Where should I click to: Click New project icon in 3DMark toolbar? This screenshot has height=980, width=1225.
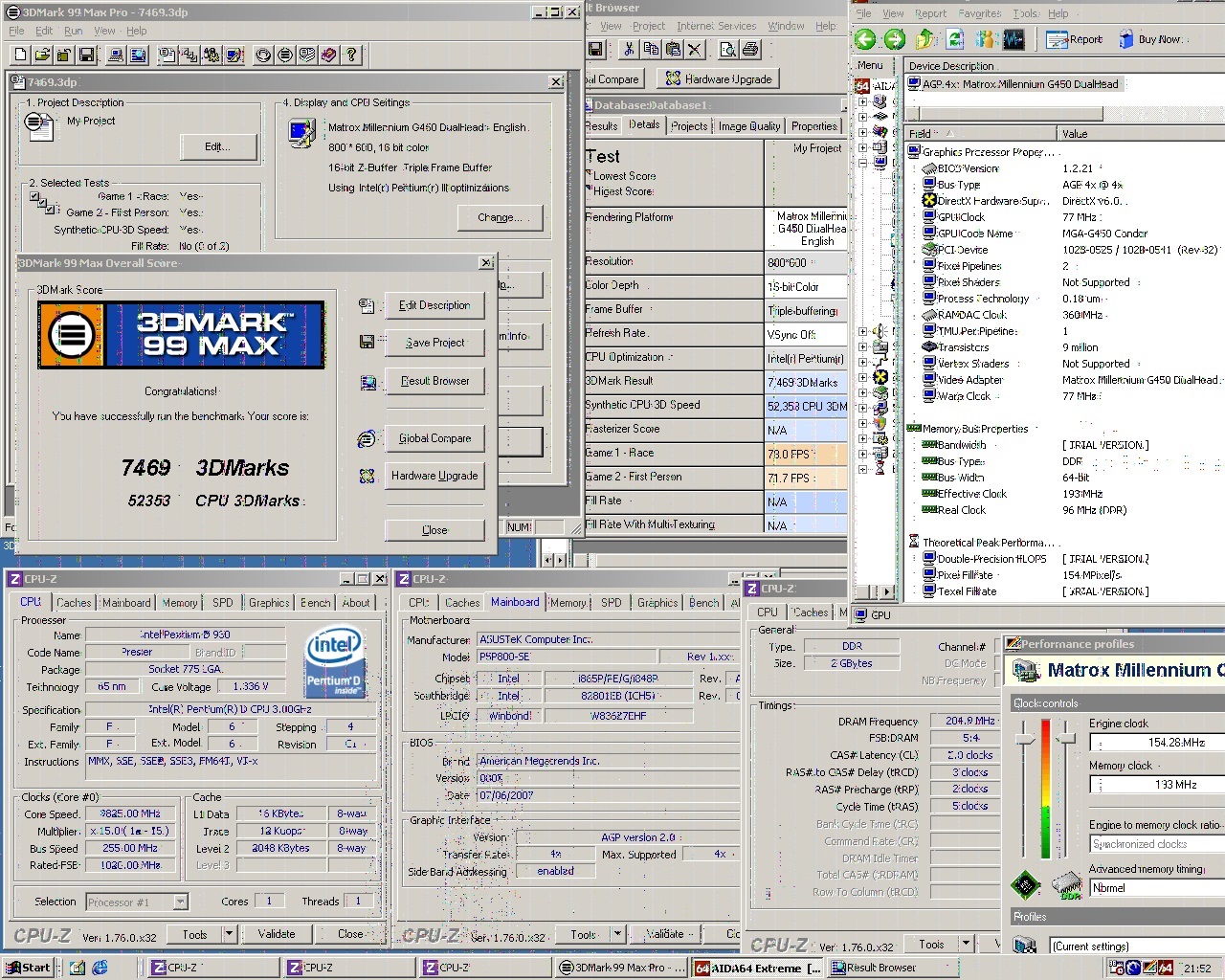coord(19,55)
